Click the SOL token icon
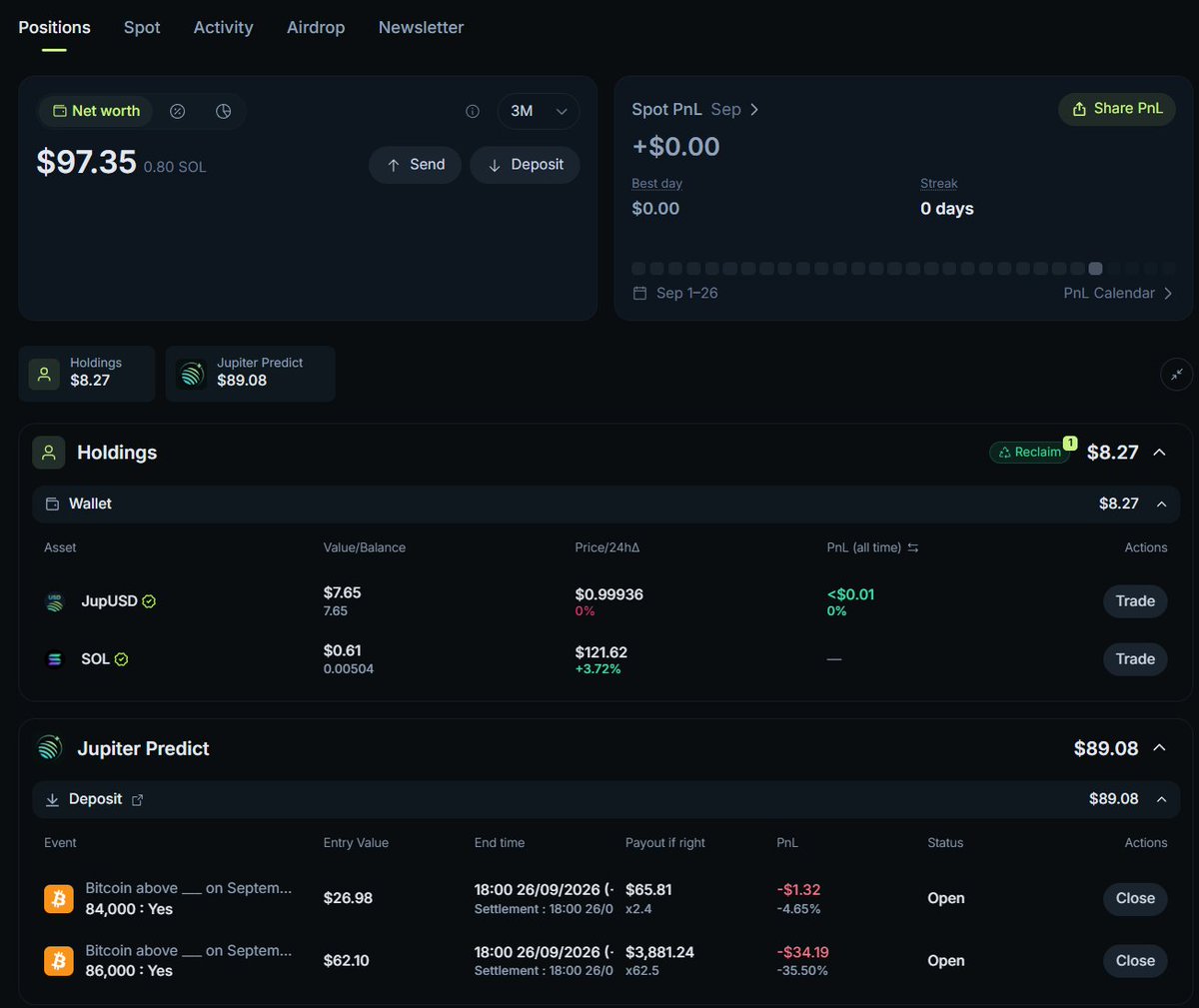 (55, 659)
